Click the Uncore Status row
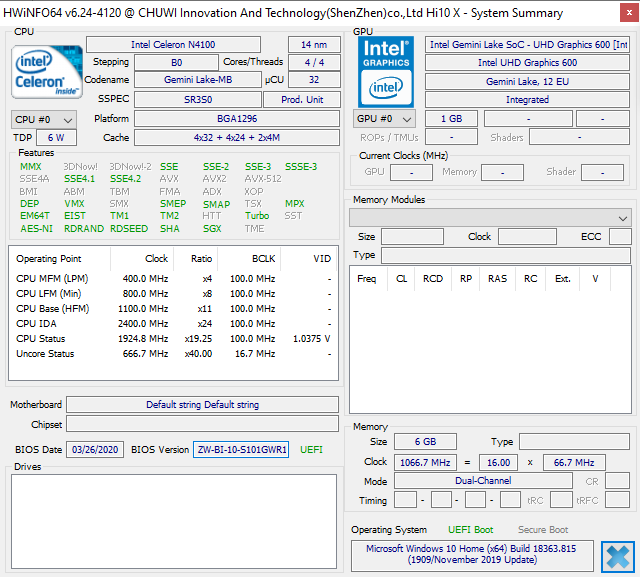This screenshot has height=577, width=640. click(173, 354)
